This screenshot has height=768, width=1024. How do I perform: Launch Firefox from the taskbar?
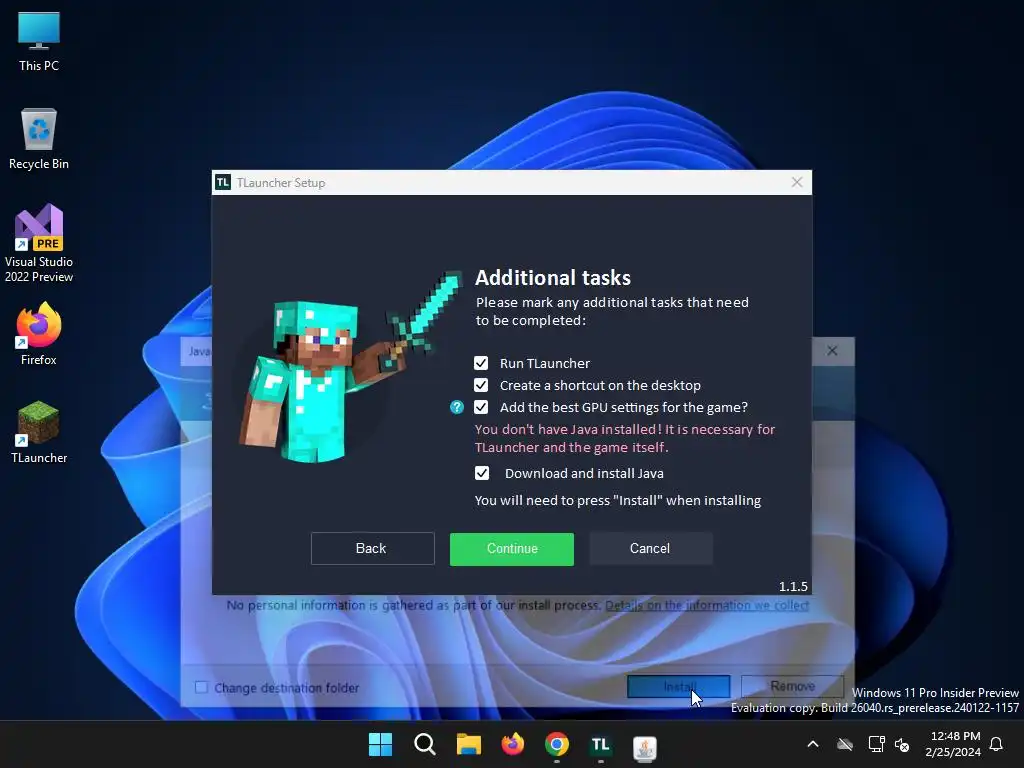pyautogui.click(x=513, y=744)
